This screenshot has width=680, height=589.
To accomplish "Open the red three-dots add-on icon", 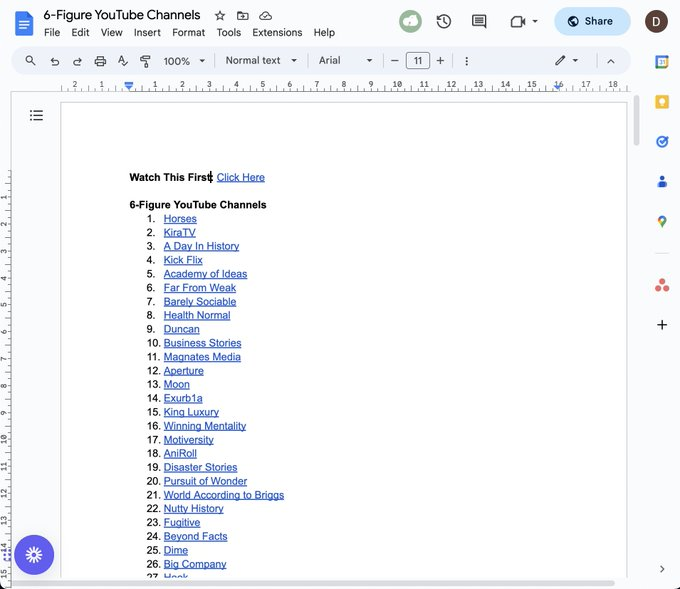I will click(x=662, y=285).
